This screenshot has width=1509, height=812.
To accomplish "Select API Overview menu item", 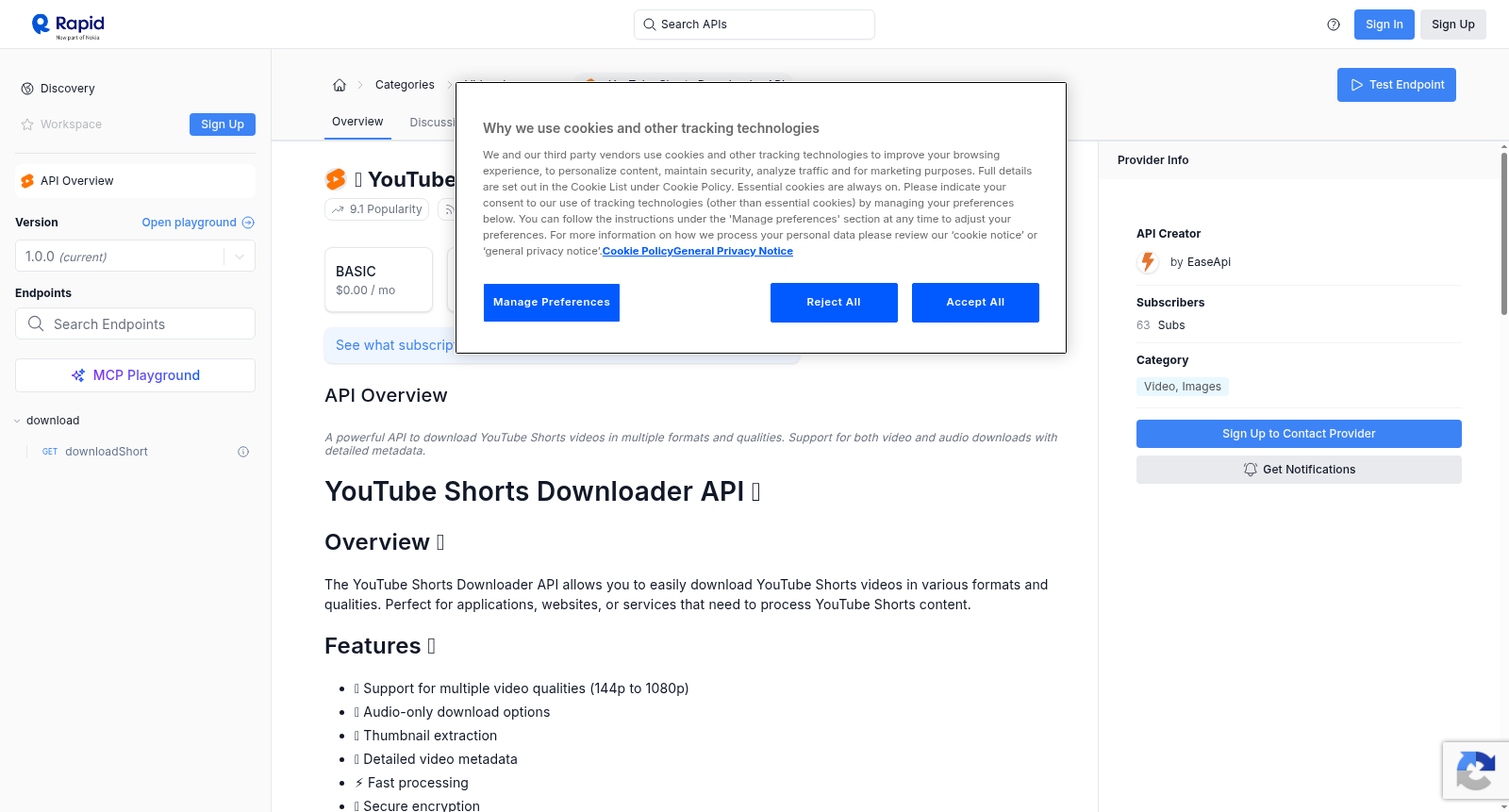I will click(x=135, y=181).
